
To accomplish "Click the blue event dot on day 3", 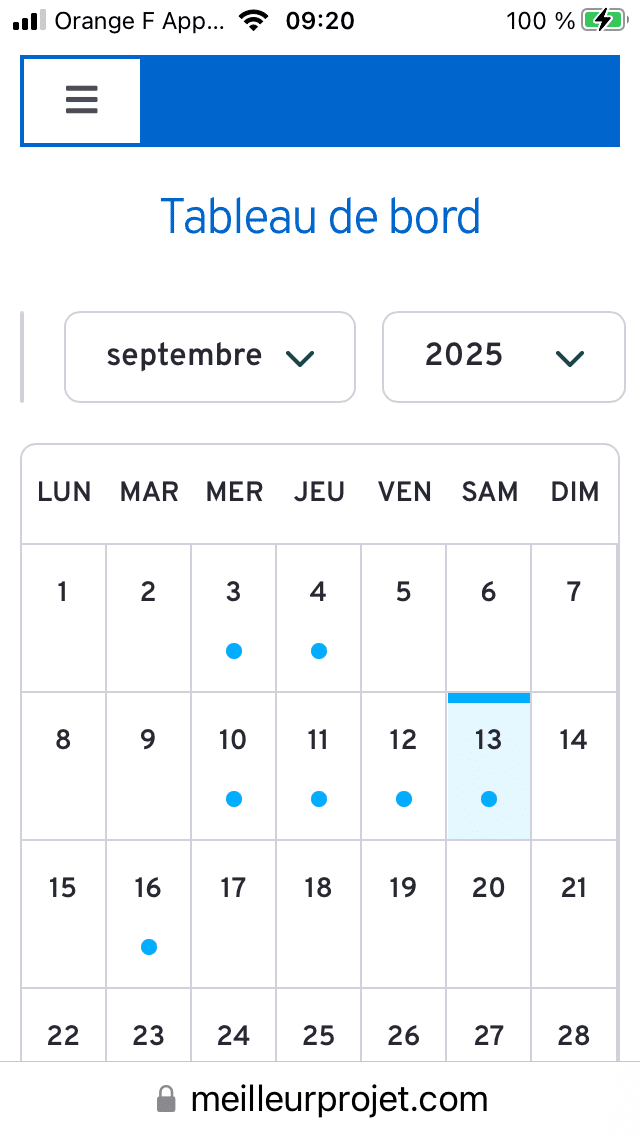I will tap(234, 651).
